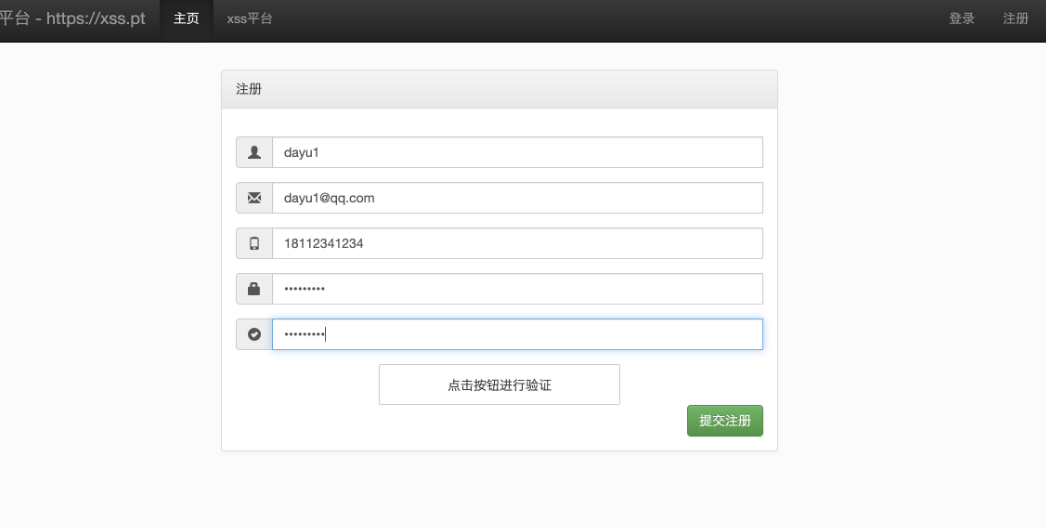
Task: Click the text dayu1@qq.com in email field
Action: click(329, 198)
